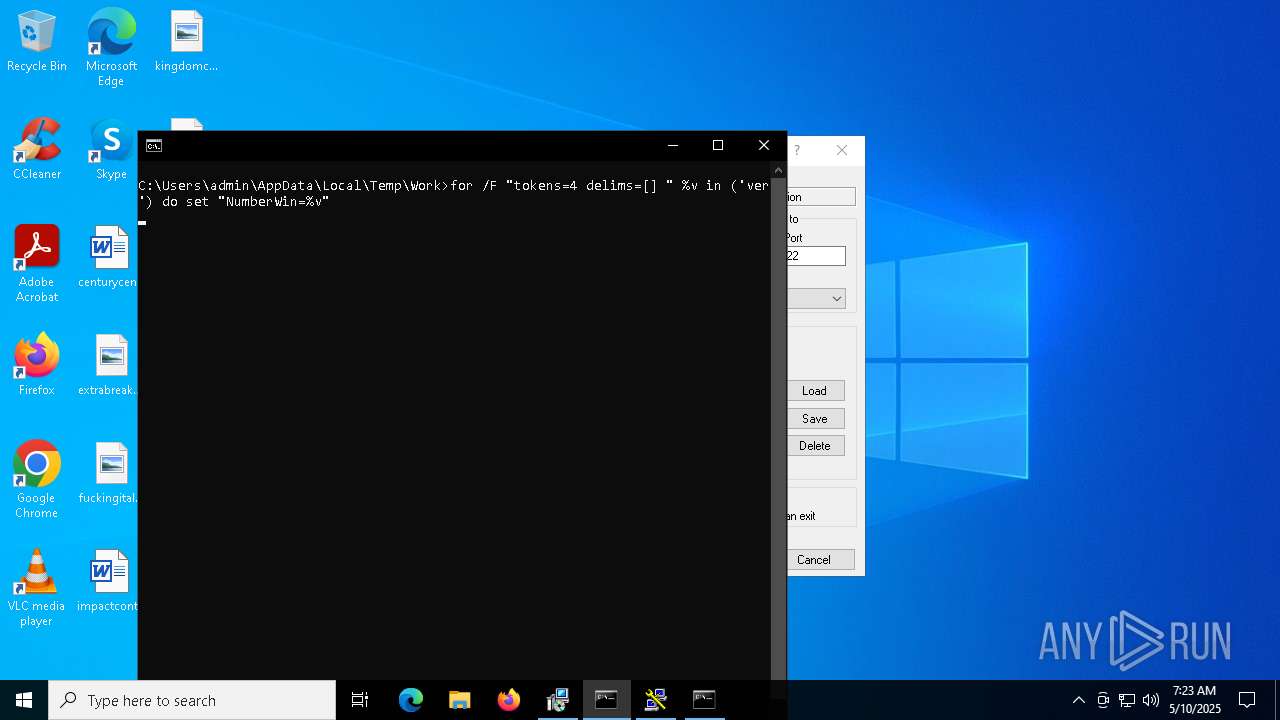1280x720 pixels.
Task: Open CCleaner desktop shortcut
Action: click(37, 150)
